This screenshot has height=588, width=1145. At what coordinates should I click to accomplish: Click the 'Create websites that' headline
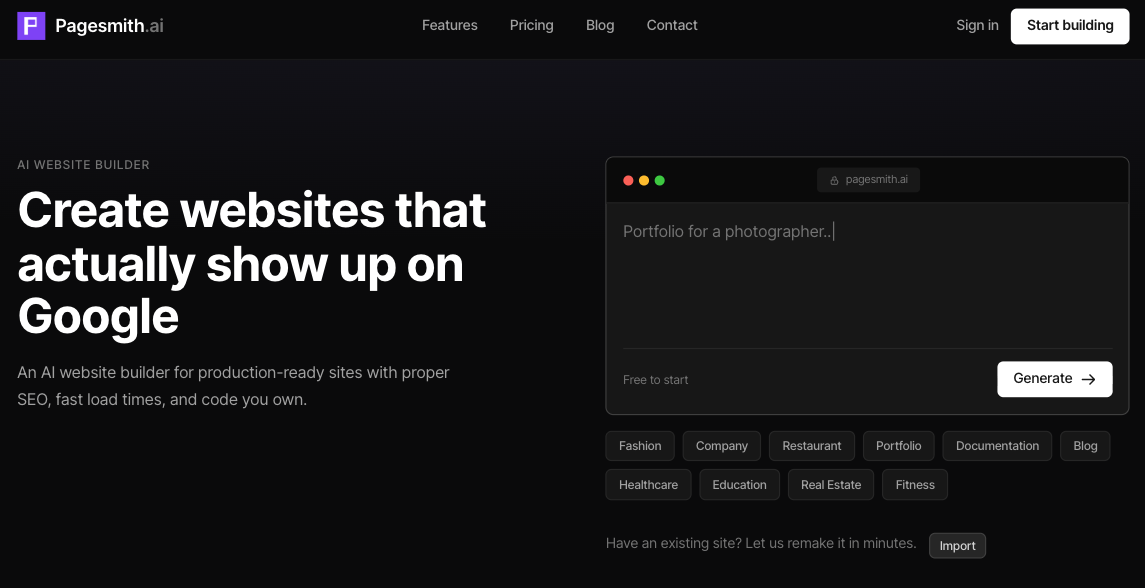pyautogui.click(x=252, y=210)
